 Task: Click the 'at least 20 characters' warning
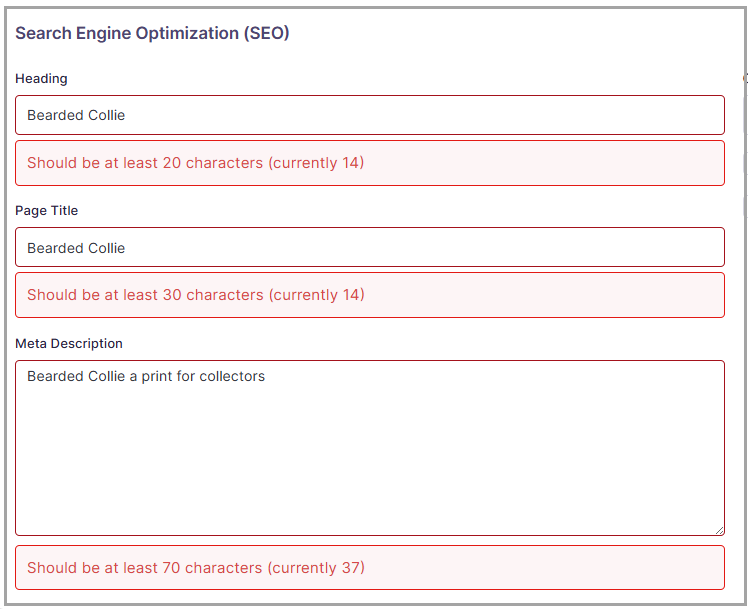pyautogui.click(x=370, y=163)
